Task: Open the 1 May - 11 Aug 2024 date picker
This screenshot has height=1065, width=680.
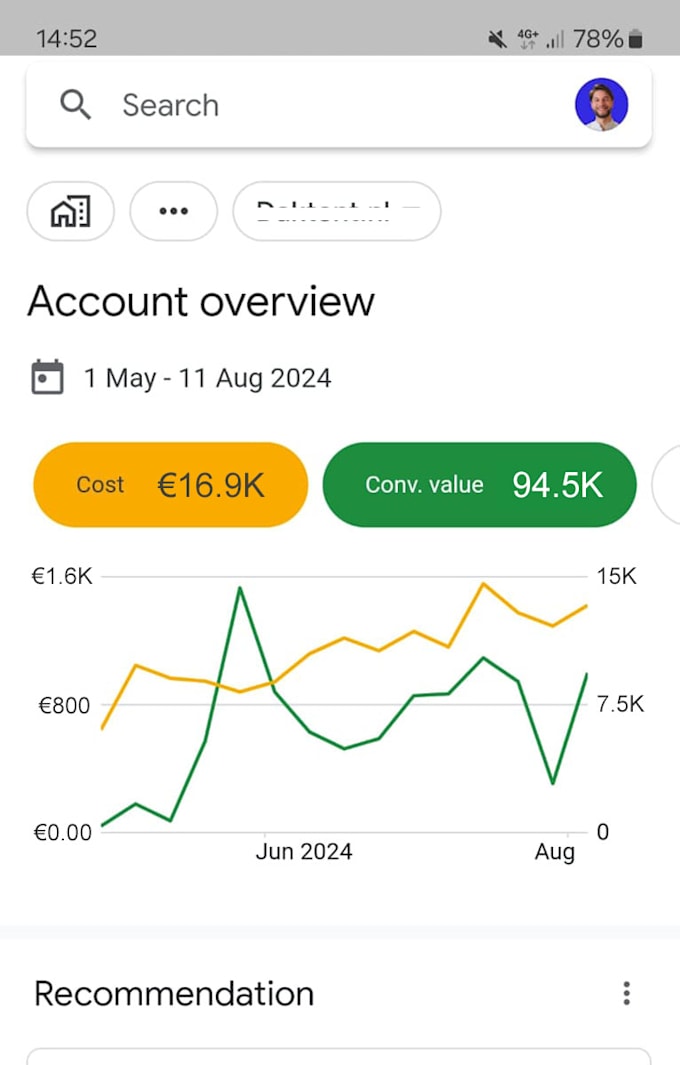Action: click(207, 378)
